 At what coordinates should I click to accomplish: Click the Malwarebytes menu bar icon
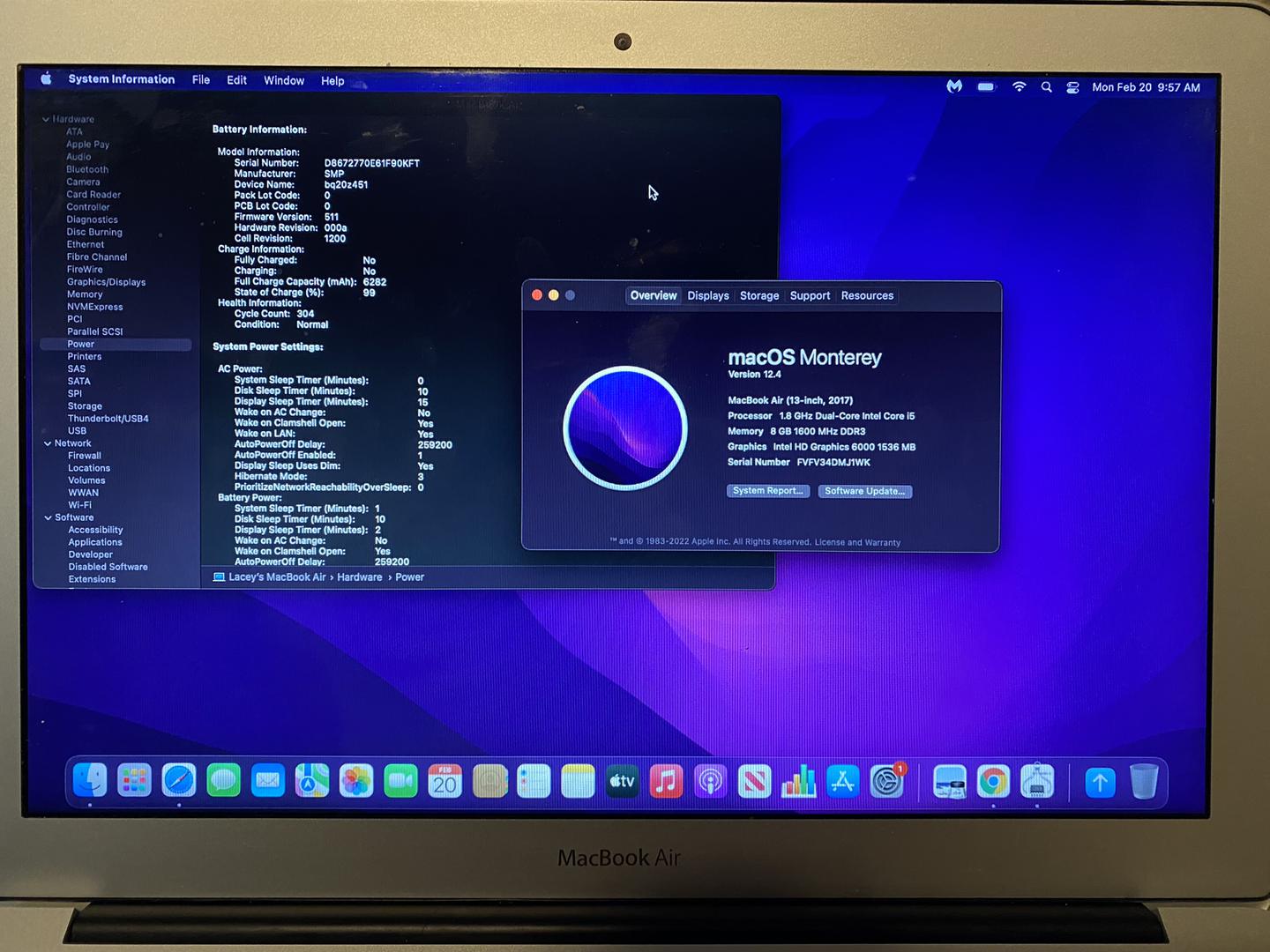coord(954,86)
